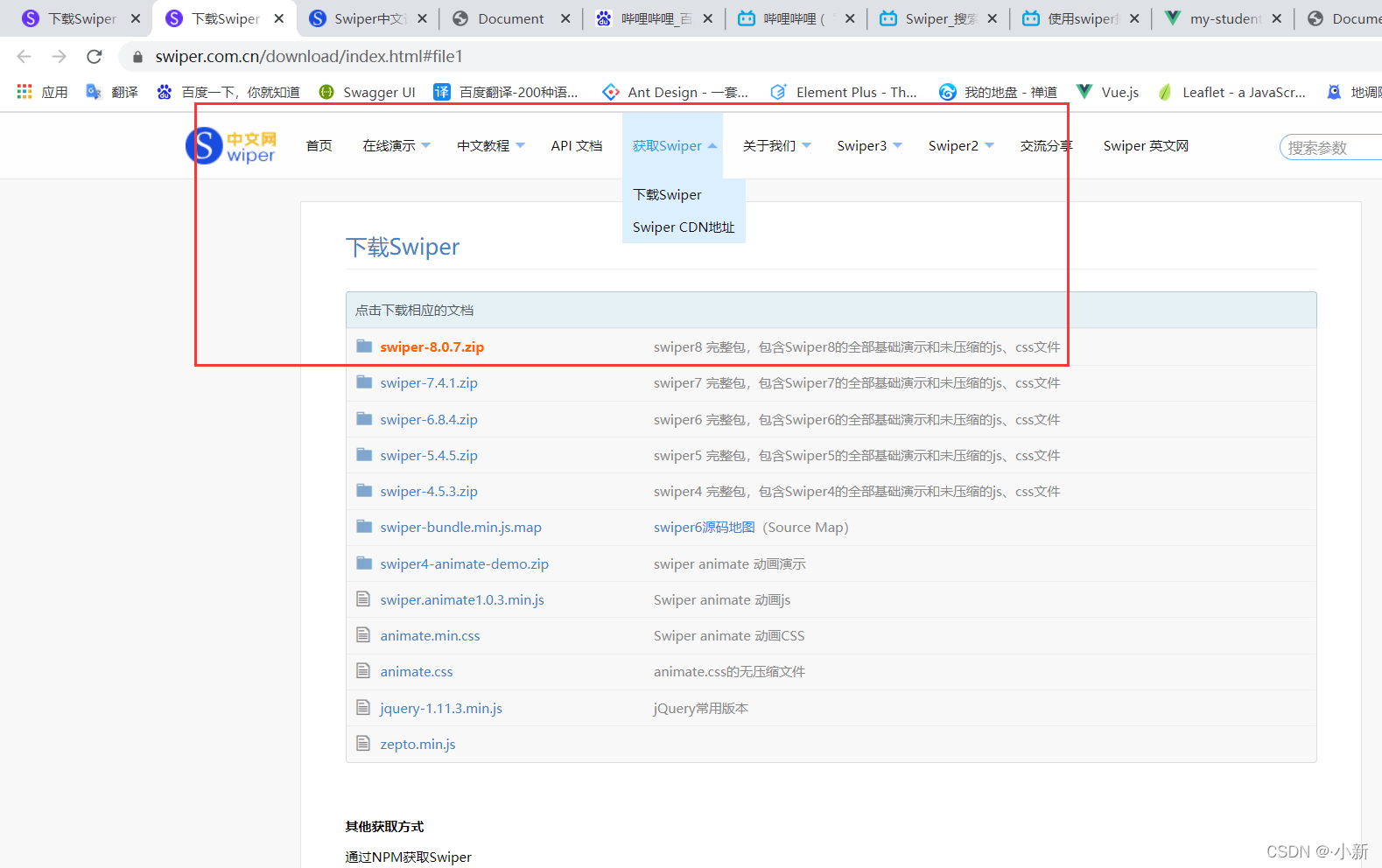
Task: Open the 百度一下,你就知道 bookmark
Action: 228,92
